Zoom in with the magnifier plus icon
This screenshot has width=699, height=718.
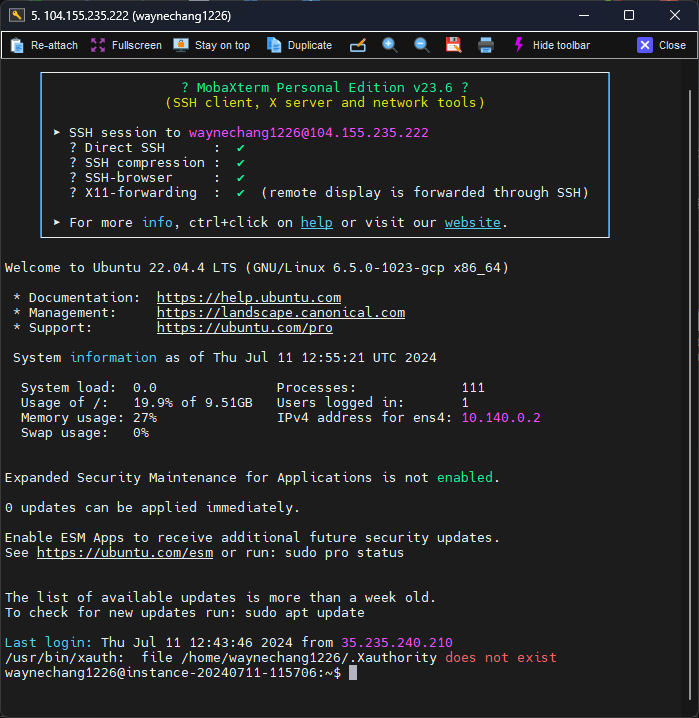(390, 45)
